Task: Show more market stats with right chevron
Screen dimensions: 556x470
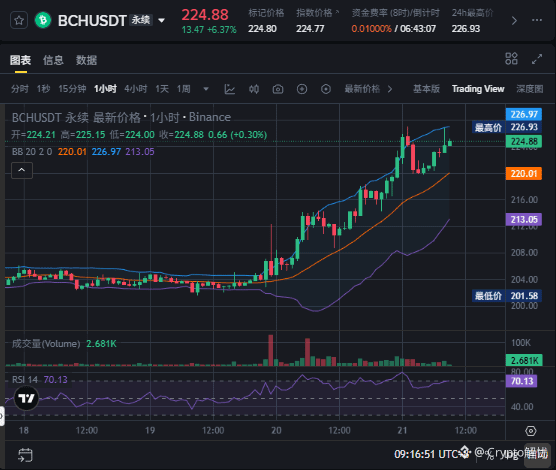Action: pos(514,21)
